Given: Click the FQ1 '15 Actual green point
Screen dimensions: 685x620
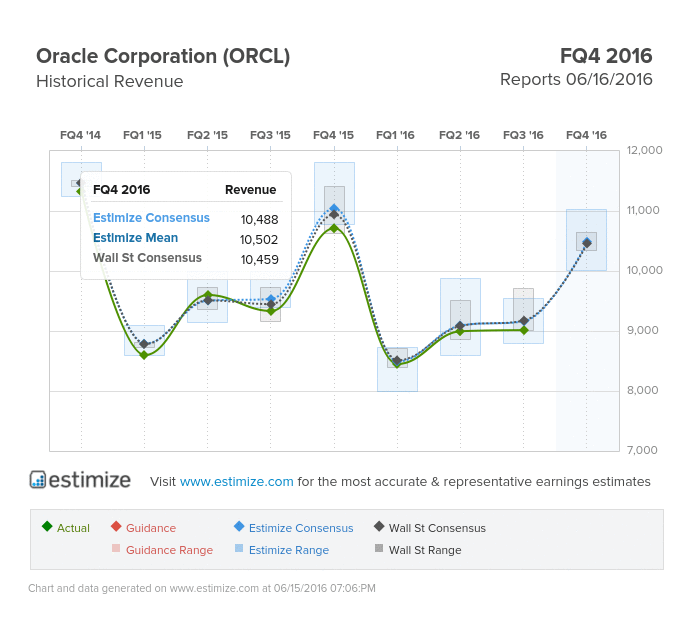Looking at the screenshot, I should (144, 355).
